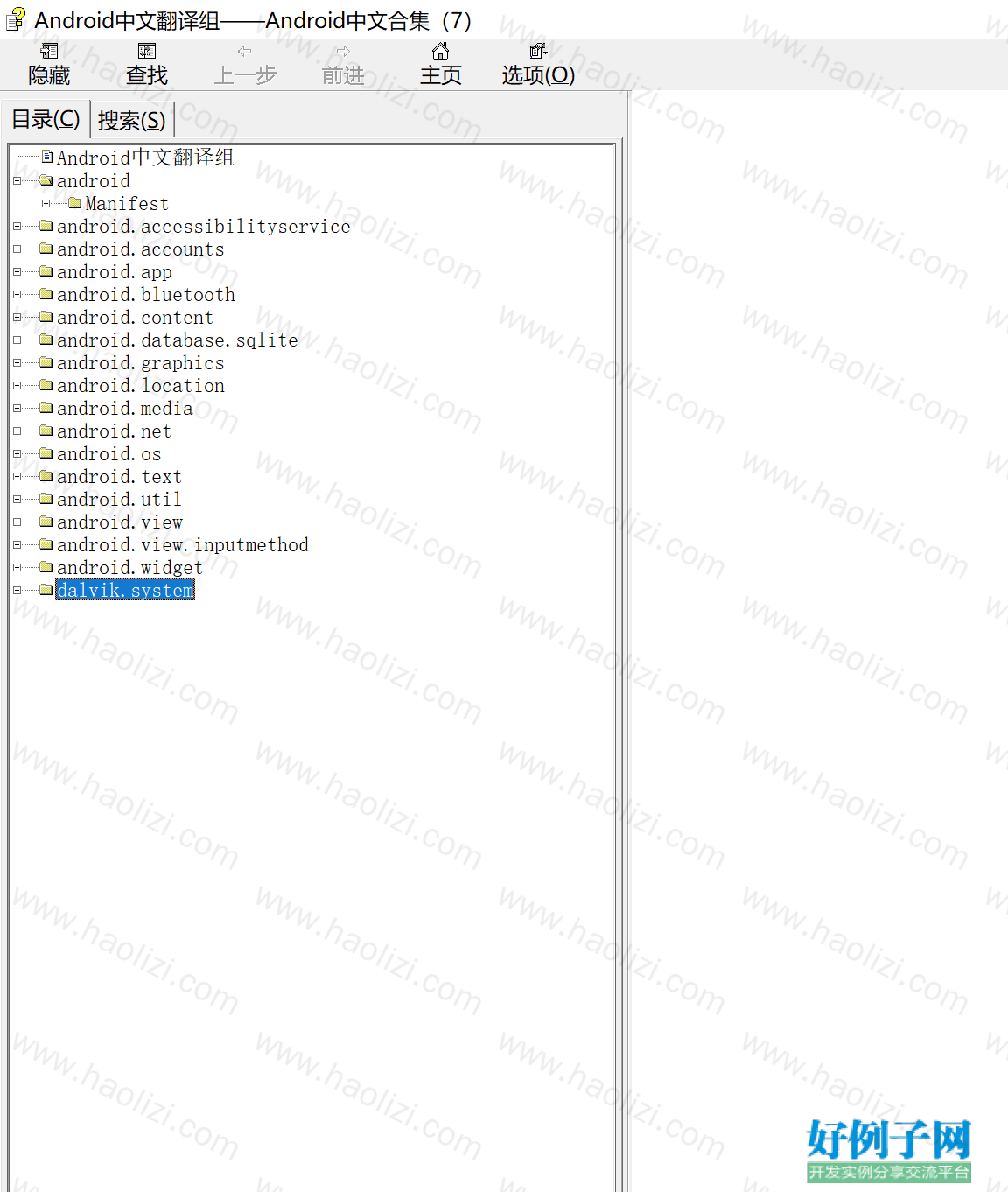Click folder icon of android.database.sqlite
Screen dimensions: 1008x1192
(46, 340)
